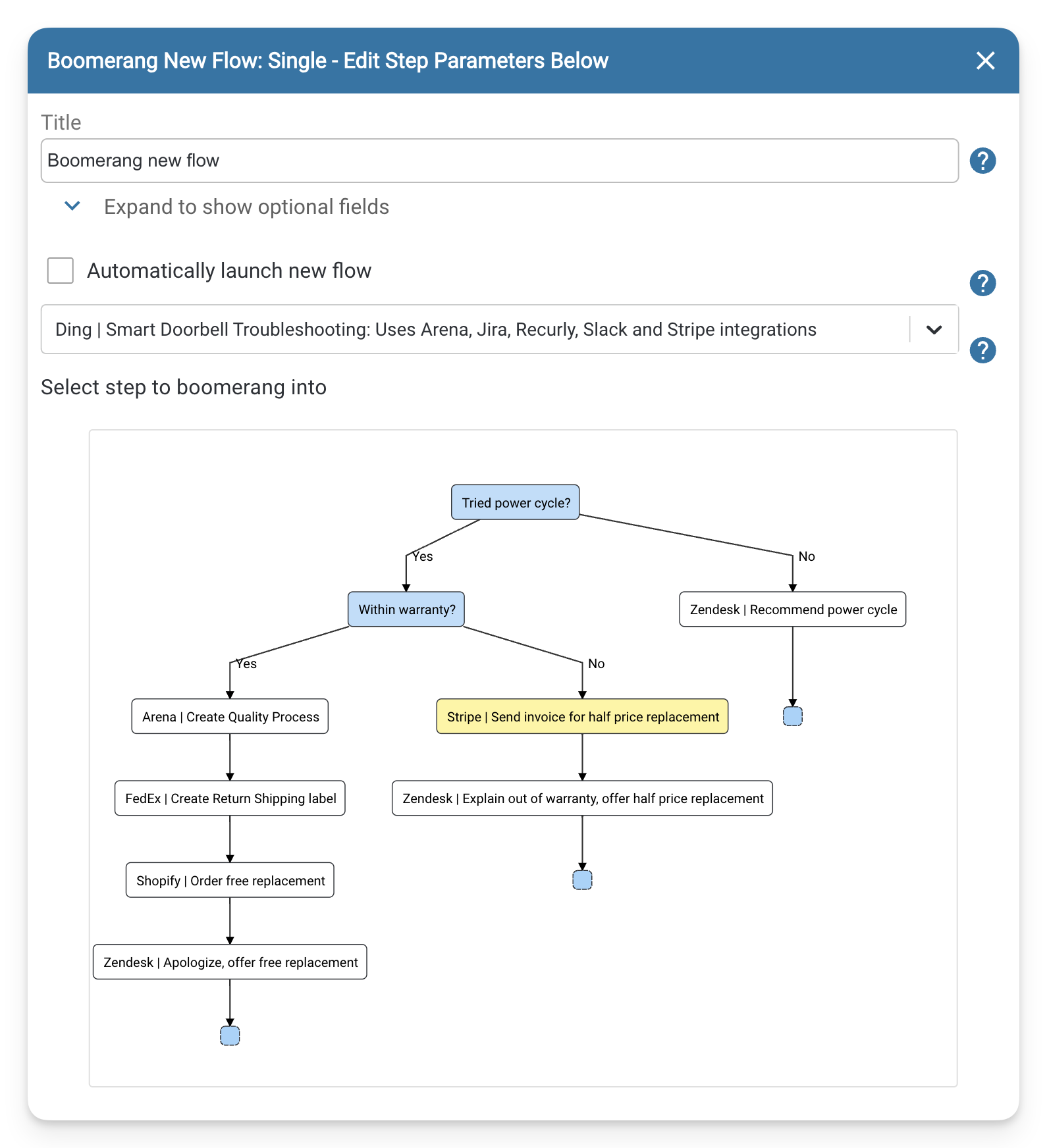Expand optional fields chevron
This screenshot has width=1047, height=1148.
coord(72,206)
